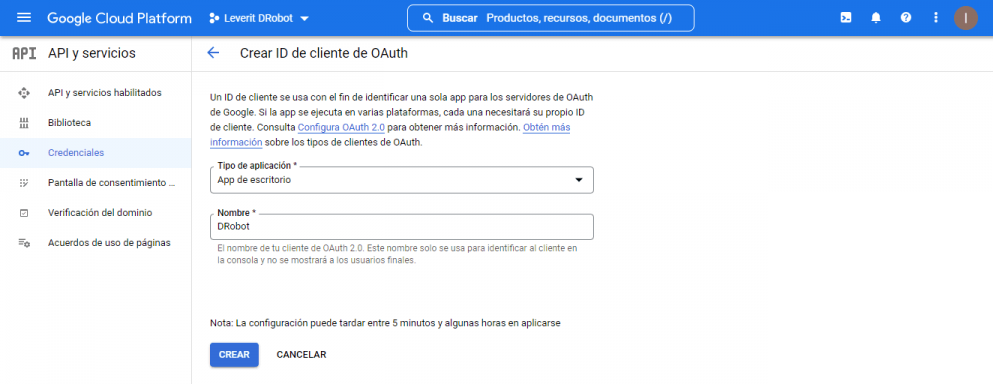Open the three-dot settings menu

pyautogui.click(x=936, y=18)
